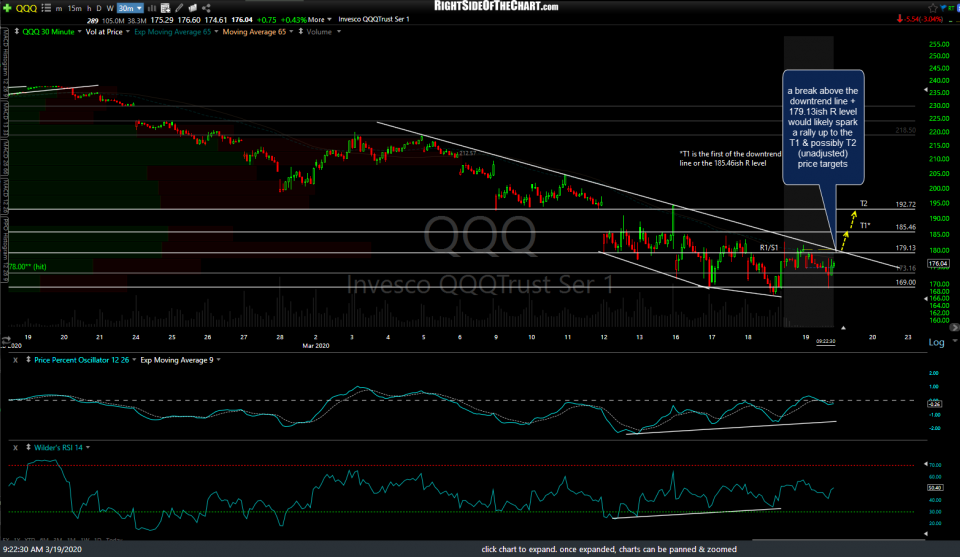Select the m (minute) timeframe

[x=59, y=9]
